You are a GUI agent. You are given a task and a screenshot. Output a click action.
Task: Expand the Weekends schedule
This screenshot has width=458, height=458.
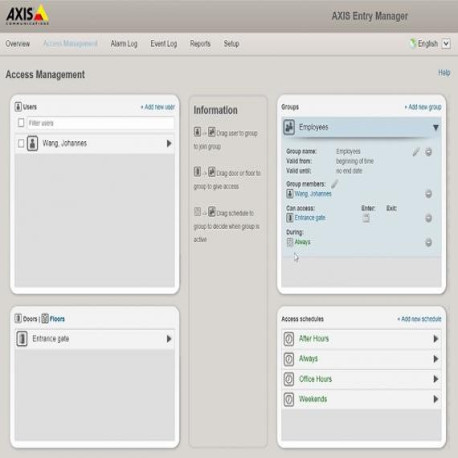[436, 399]
